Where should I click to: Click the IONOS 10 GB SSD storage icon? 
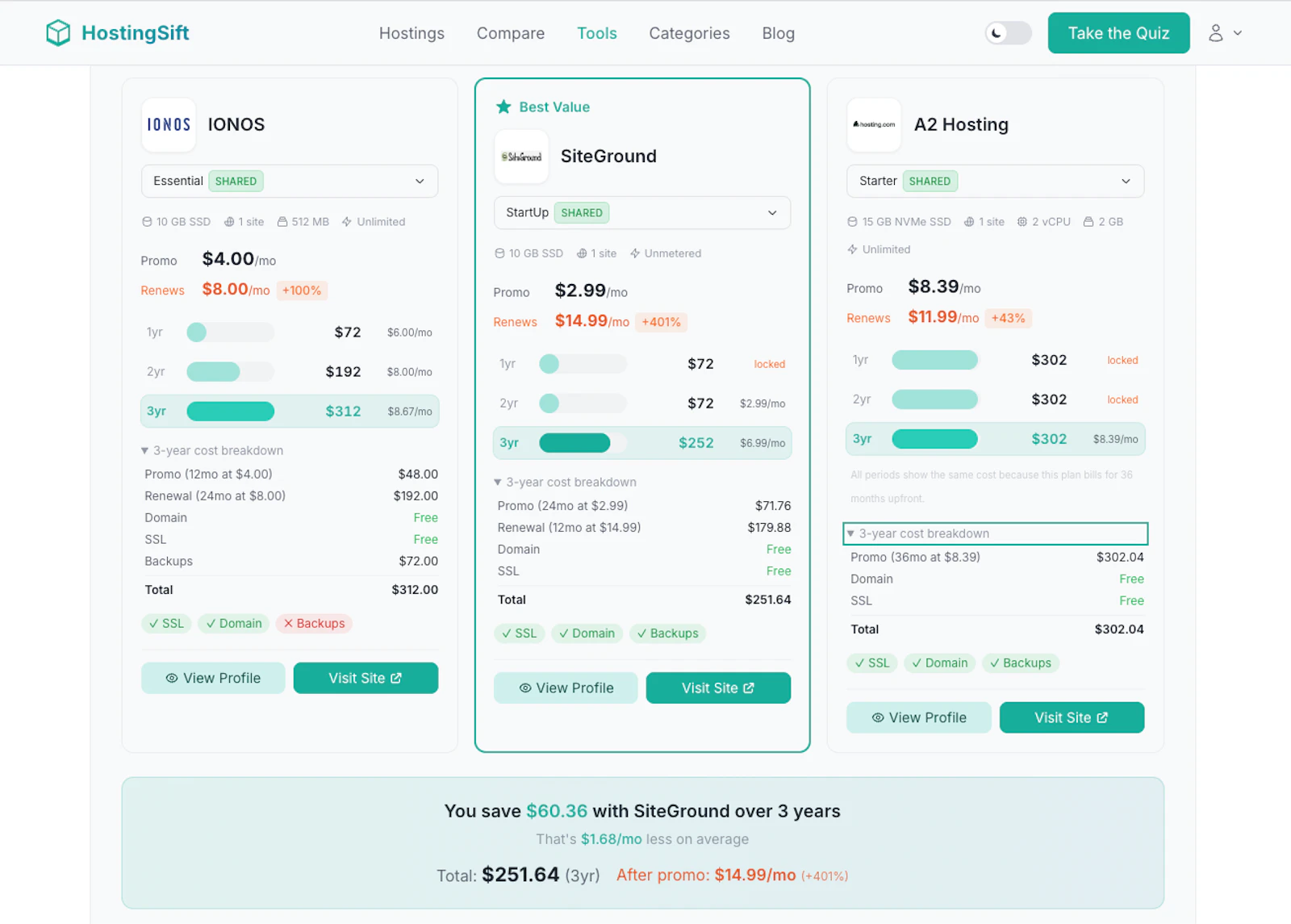147,222
